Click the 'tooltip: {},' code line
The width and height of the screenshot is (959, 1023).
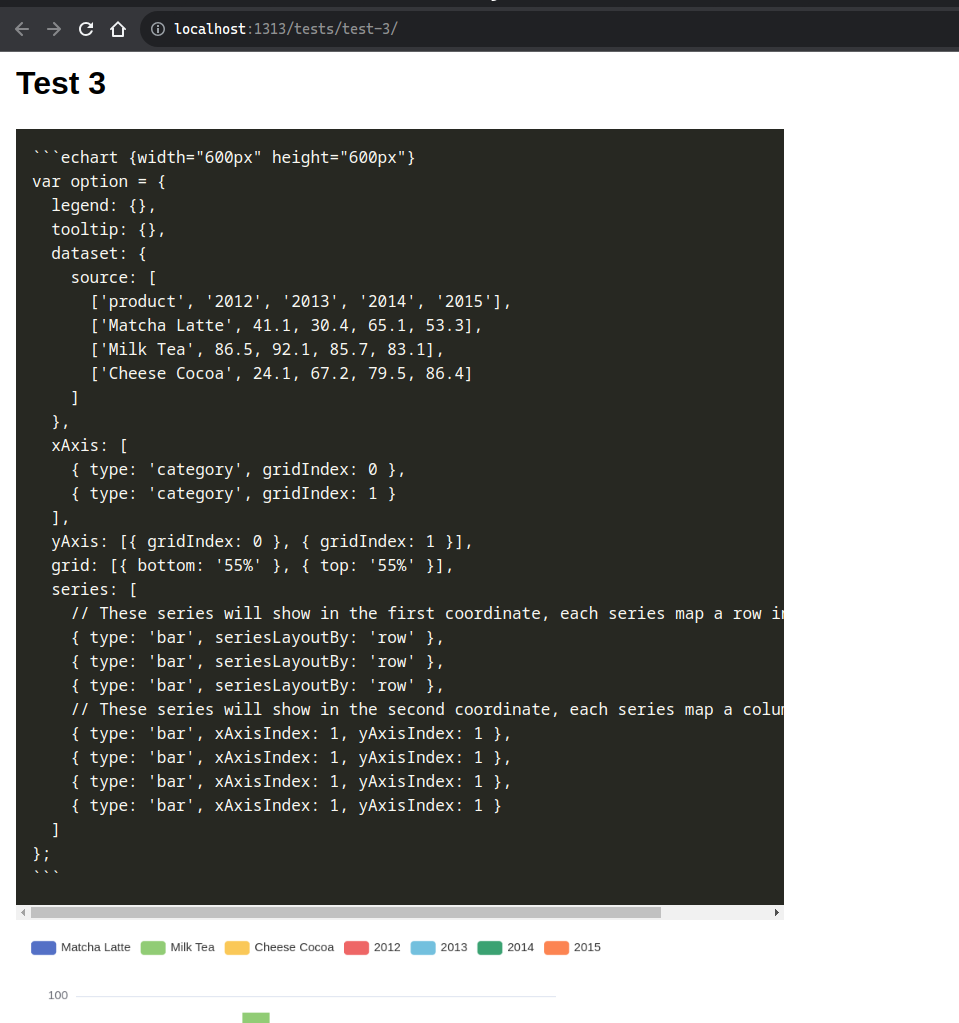[108, 230]
